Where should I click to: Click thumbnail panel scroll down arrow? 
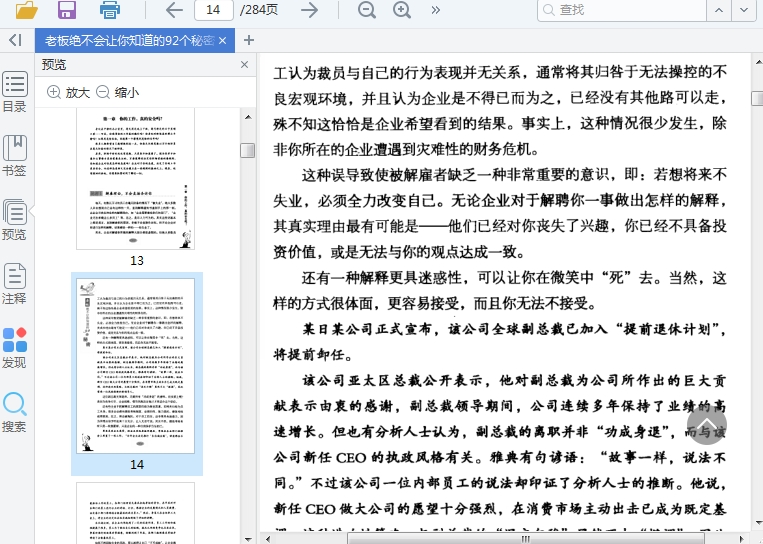pos(248,539)
